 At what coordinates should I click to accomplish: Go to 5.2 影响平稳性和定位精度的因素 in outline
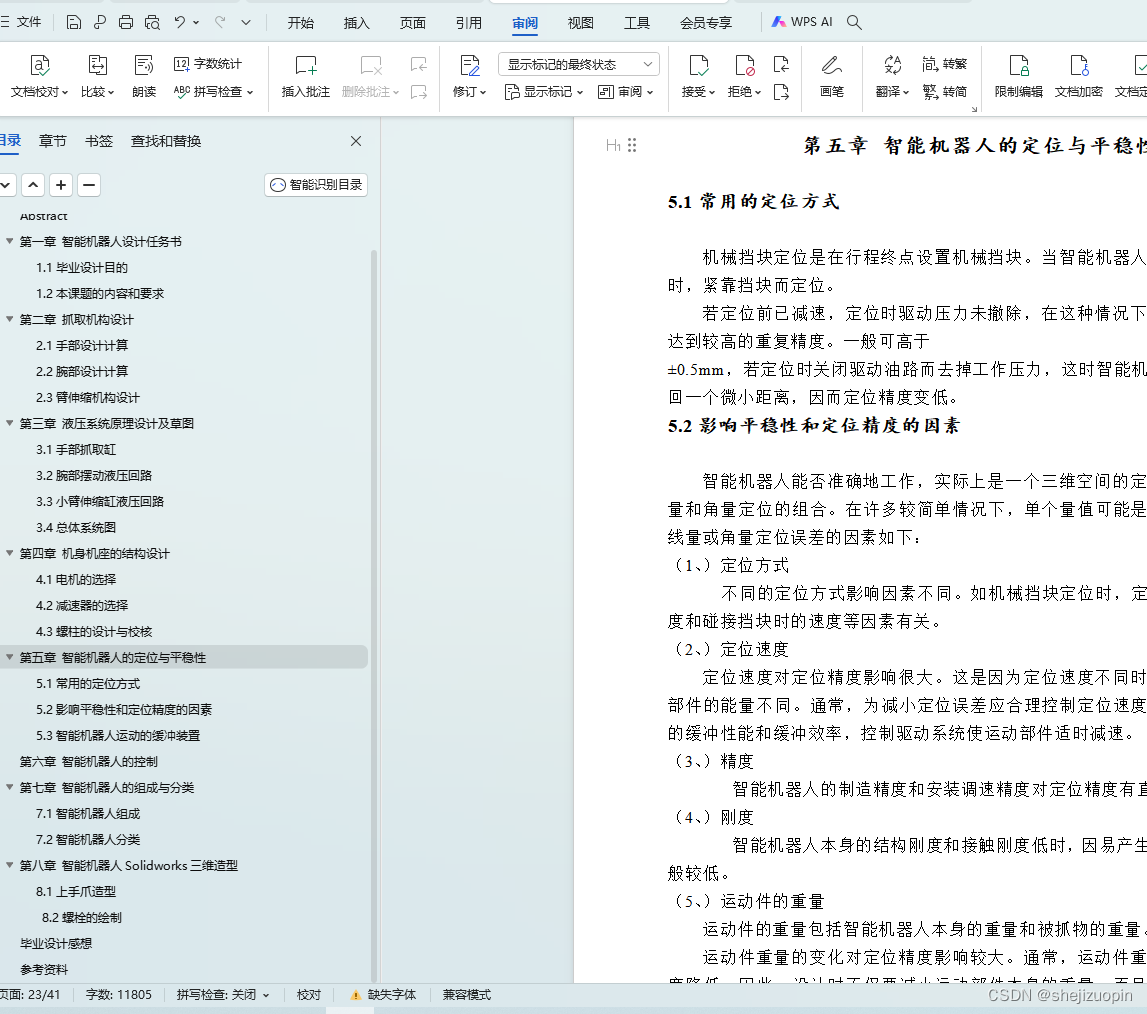[x=124, y=710]
